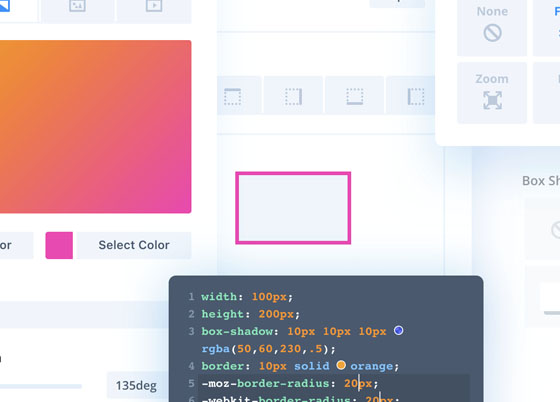This screenshot has height=402, width=560.
Task: Select the right border style icon
Action: (x=294, y=96)
